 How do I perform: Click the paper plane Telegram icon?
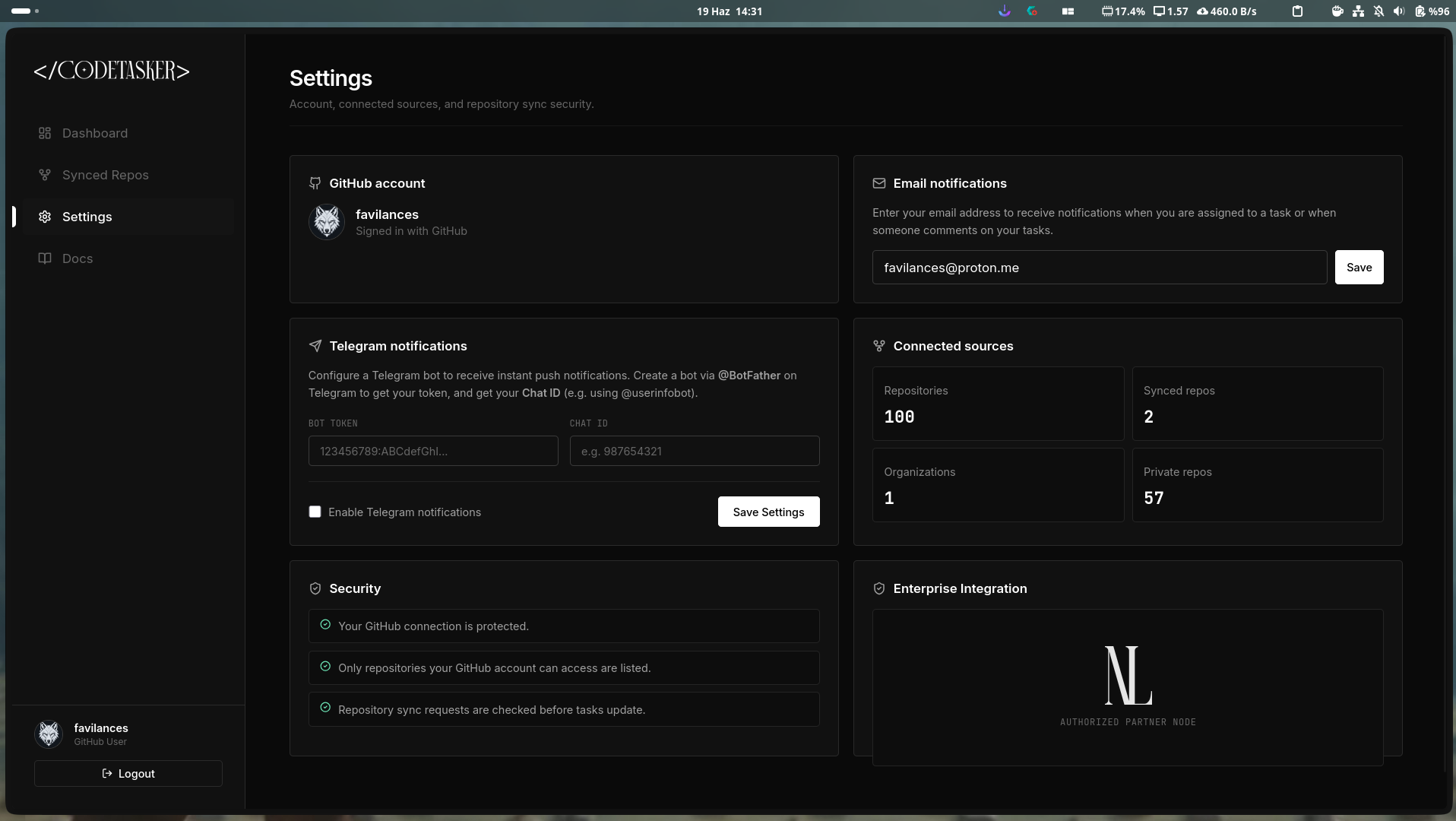click(315, 346)
